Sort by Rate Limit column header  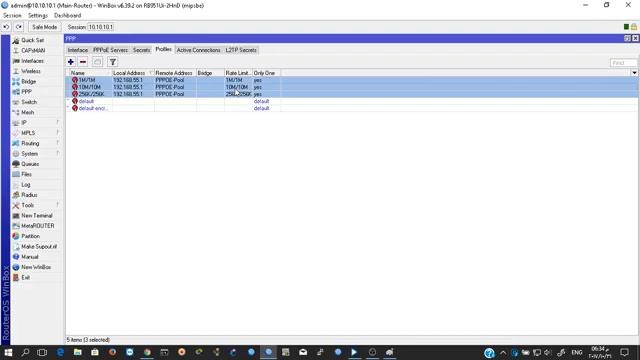238,73
